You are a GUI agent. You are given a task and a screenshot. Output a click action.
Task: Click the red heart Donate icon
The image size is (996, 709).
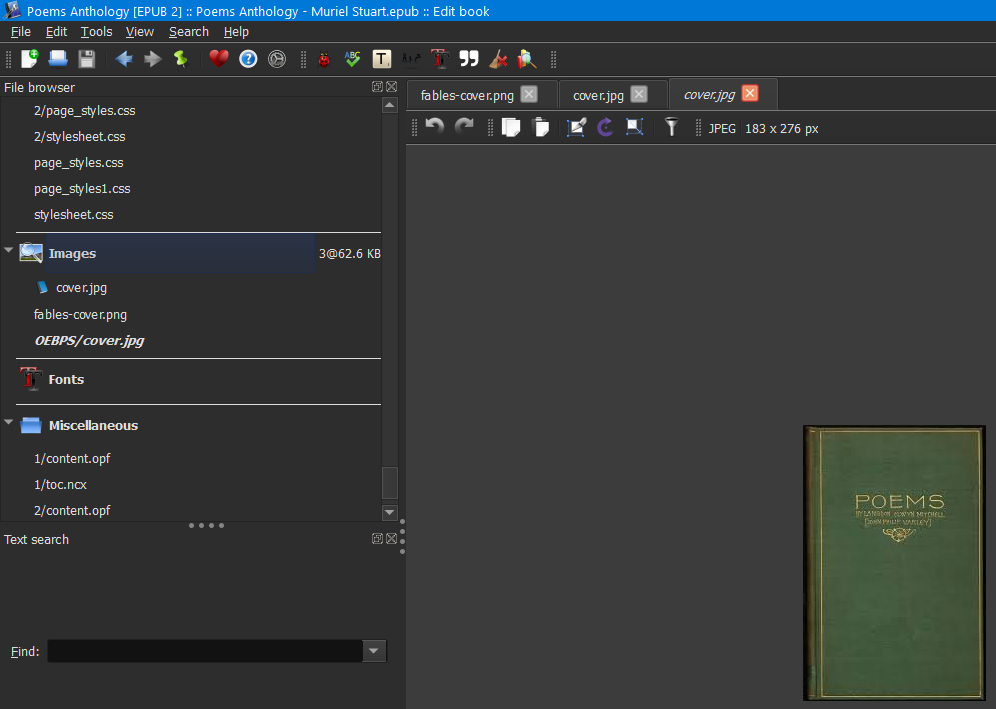point(219,59)
